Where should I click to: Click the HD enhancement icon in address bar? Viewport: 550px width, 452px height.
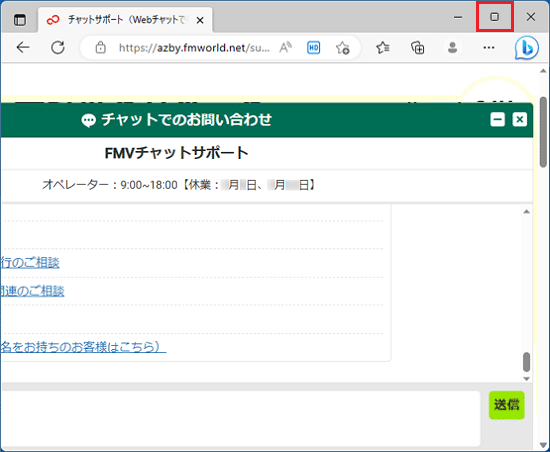click(x=313, y=48)
